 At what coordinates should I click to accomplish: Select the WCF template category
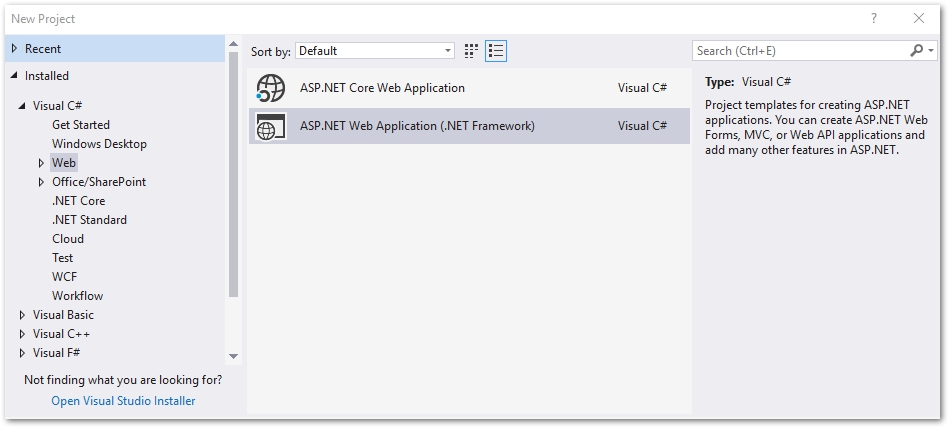coord(64,277)
